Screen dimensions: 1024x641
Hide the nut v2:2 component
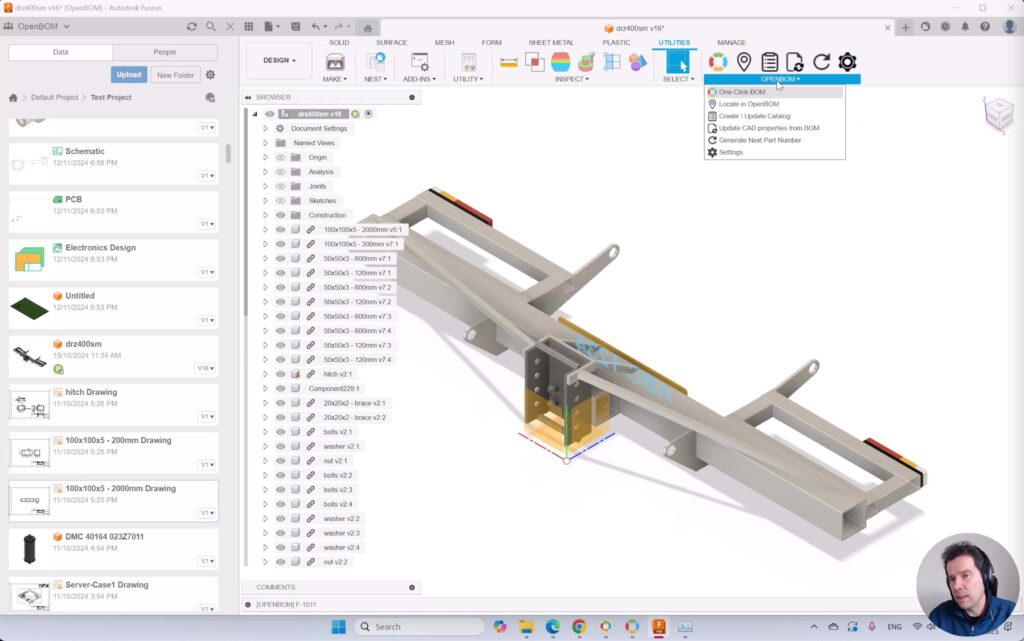click(280, 562)
